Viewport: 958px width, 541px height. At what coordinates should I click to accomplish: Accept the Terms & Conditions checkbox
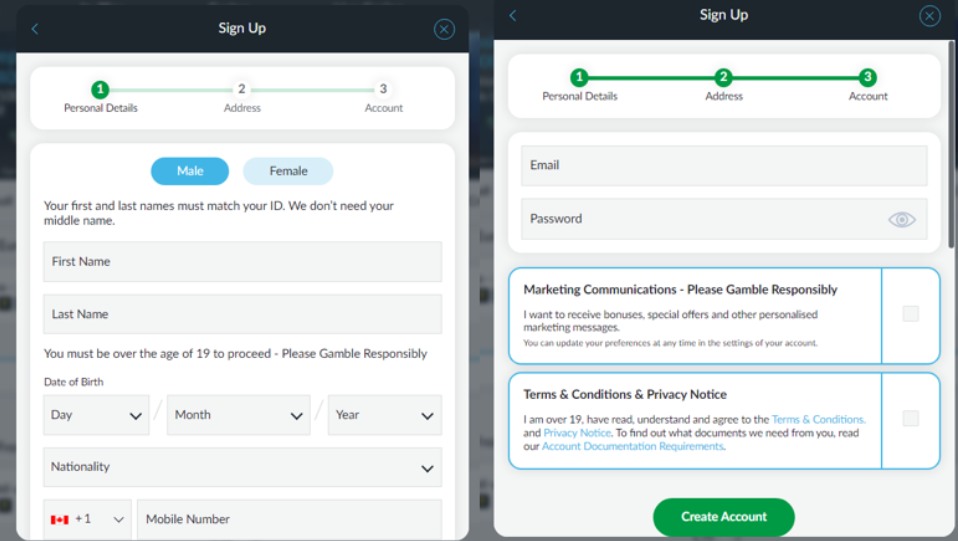tap(910, 418)
